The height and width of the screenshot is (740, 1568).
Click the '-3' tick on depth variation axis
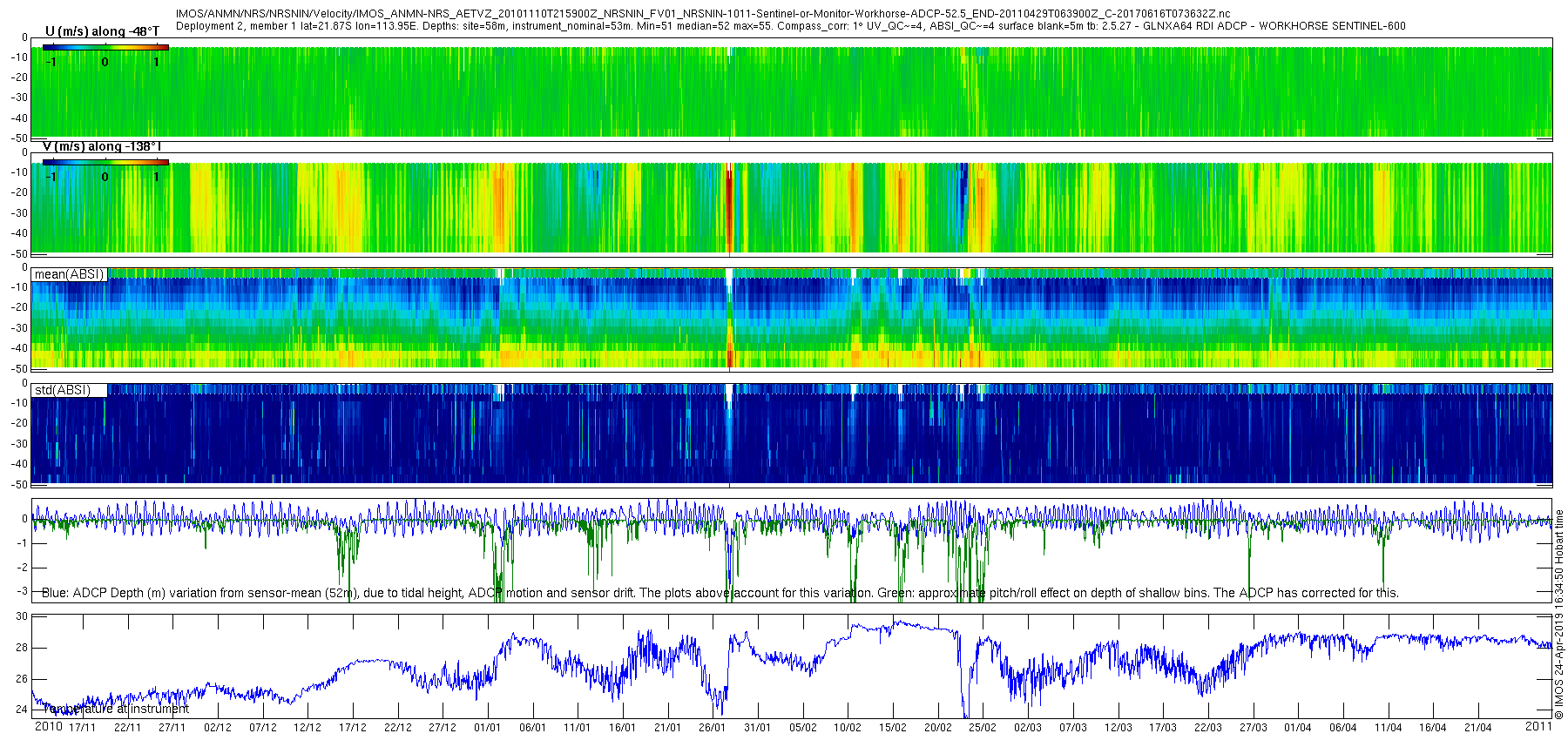tap(23, 592)
